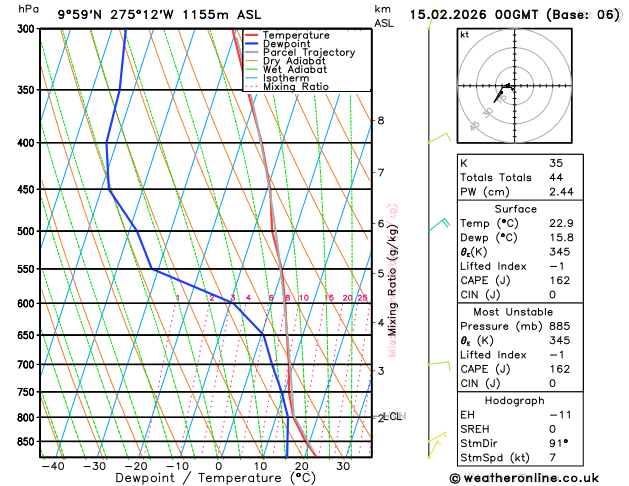Viewport: 629px width, 486px height.
Task: Click the blue Dewpoint legend line
Action: pyautogui.click(x=251, y=44)
